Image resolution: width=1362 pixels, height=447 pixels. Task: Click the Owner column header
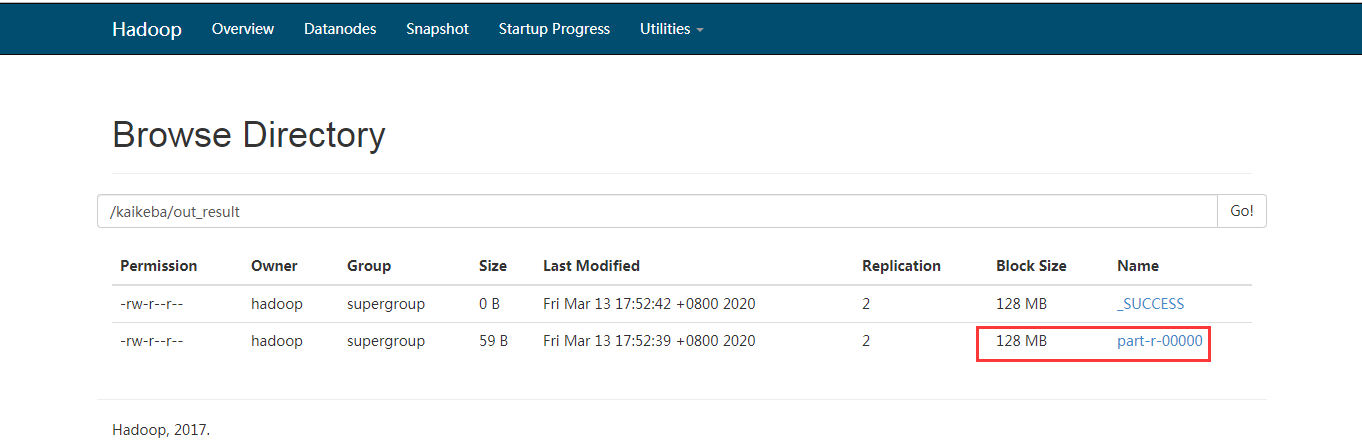pos(274,266)
